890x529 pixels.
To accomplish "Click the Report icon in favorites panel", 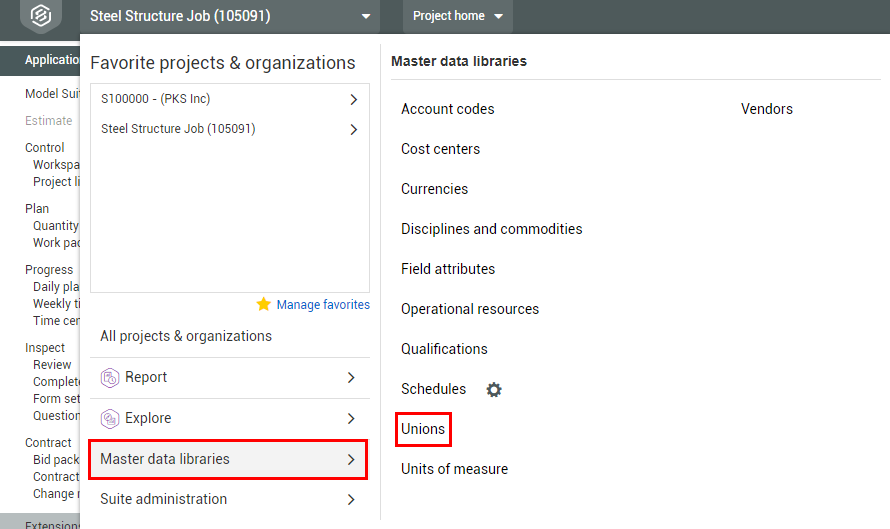I will (110, 378).
